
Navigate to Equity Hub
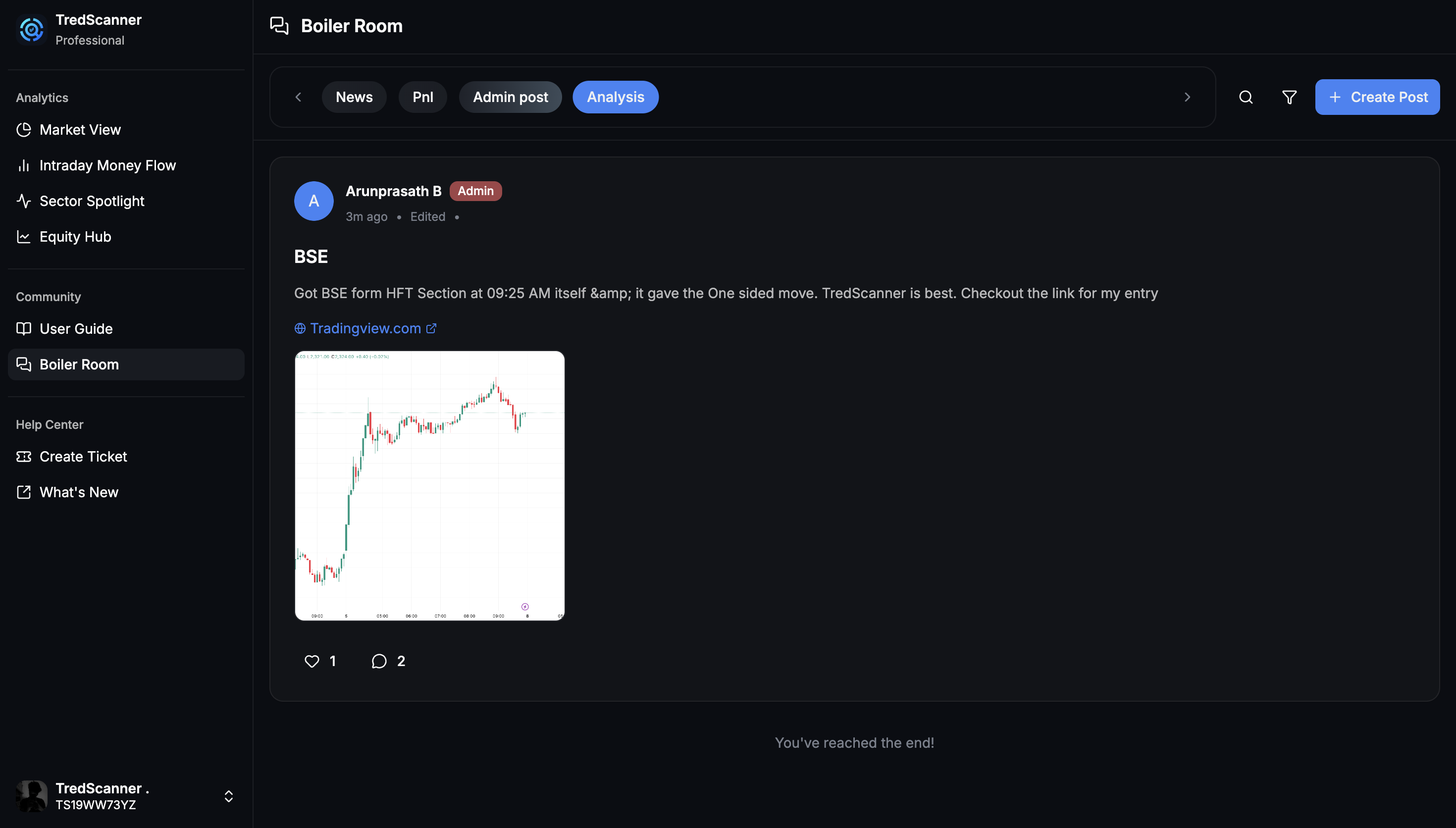75,237
